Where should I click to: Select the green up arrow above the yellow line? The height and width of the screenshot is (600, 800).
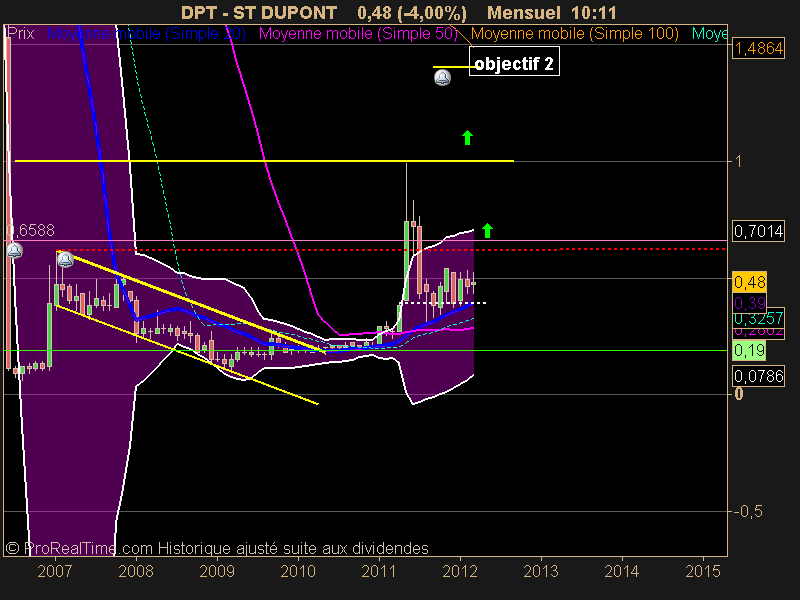[x=467, y=138]
